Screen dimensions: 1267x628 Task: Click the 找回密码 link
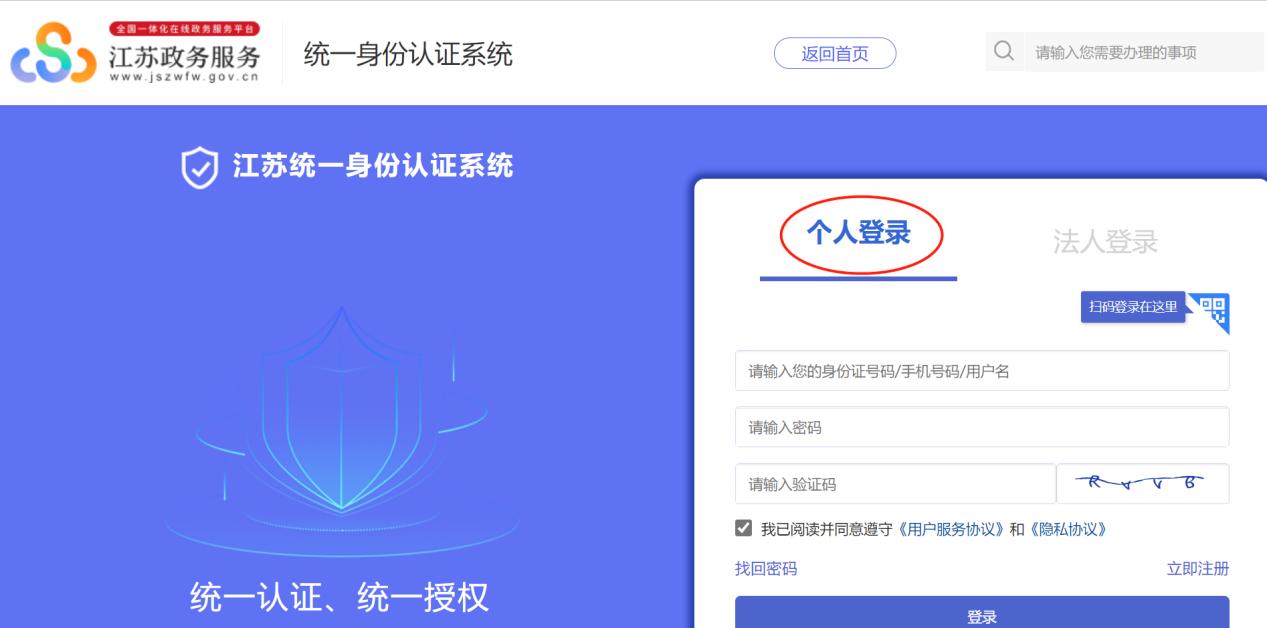pos(766,568)
